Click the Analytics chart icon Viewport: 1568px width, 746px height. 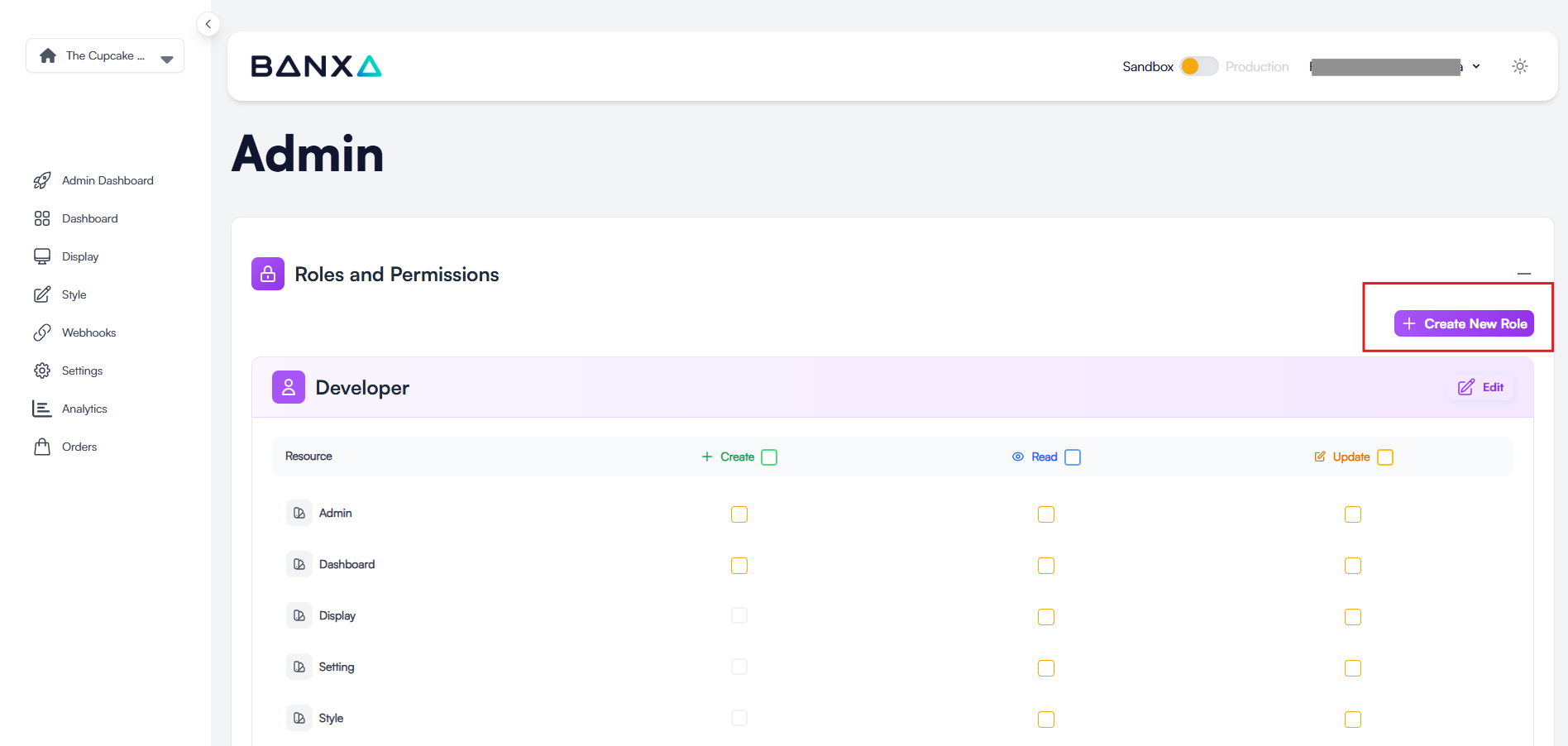42,409
